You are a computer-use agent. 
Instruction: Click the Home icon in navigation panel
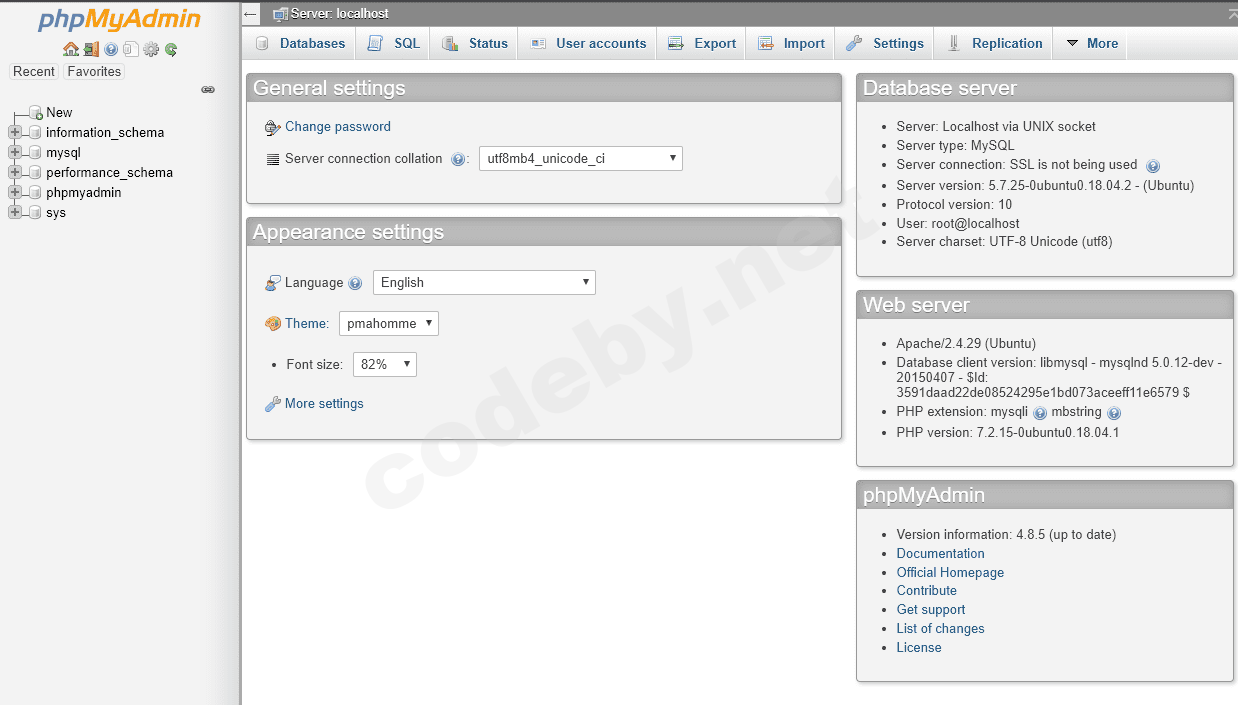(70, 49)
